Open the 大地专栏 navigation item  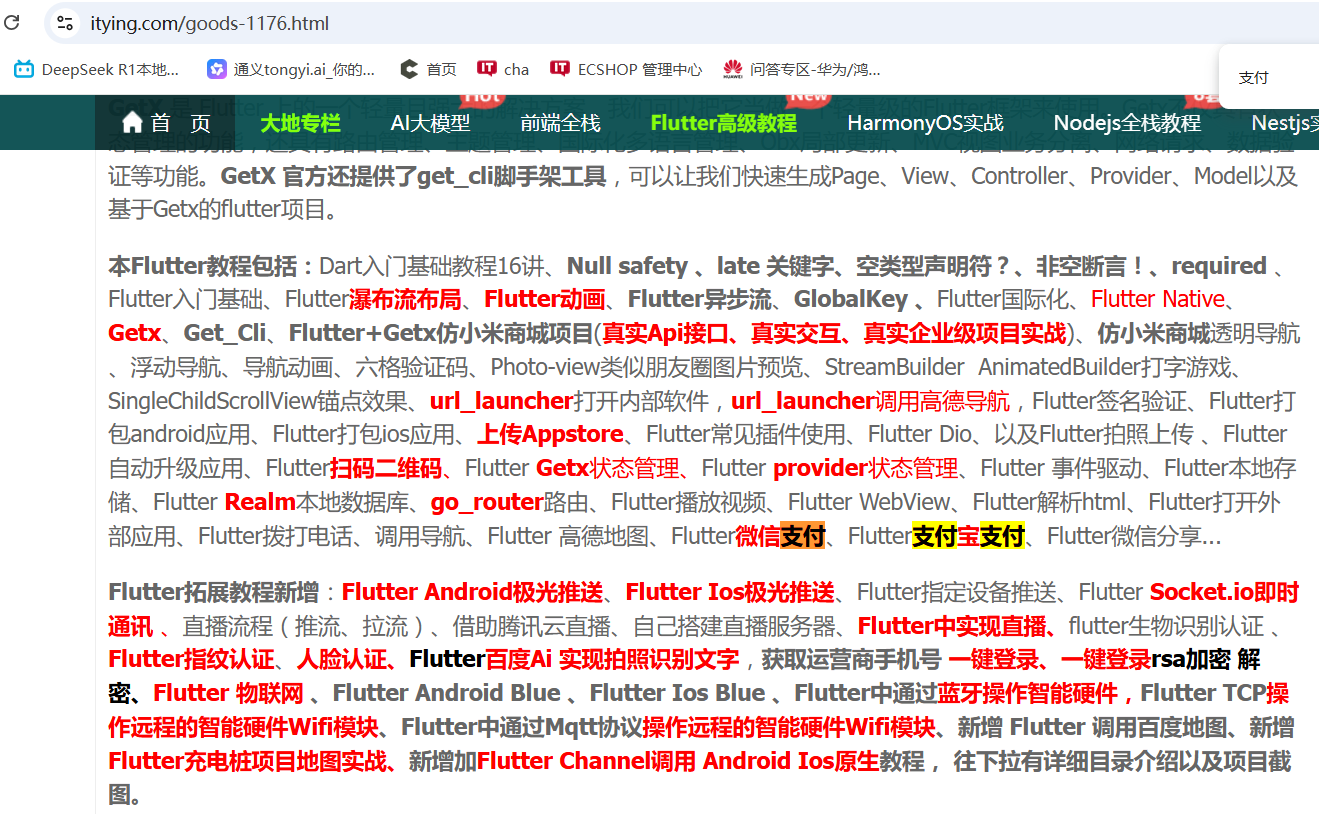300,123
